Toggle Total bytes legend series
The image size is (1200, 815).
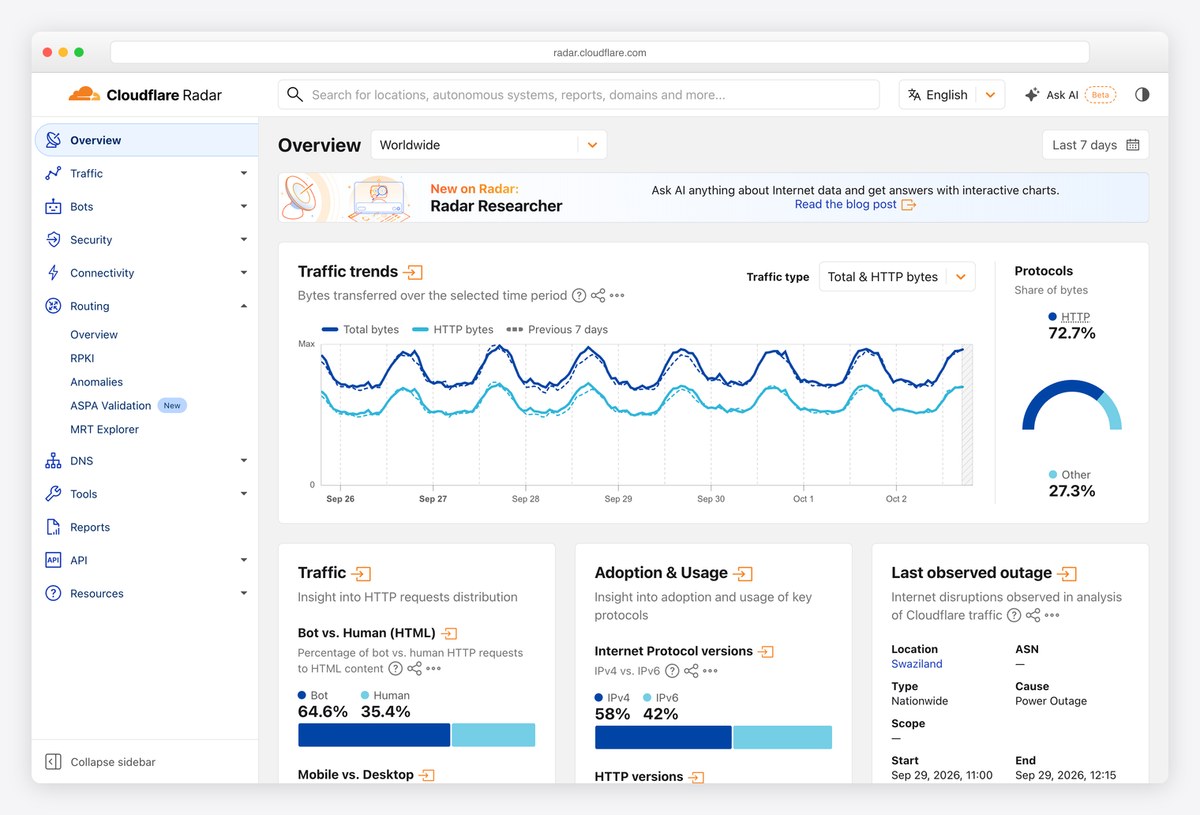pyautogui.click(x=360, y=329)
